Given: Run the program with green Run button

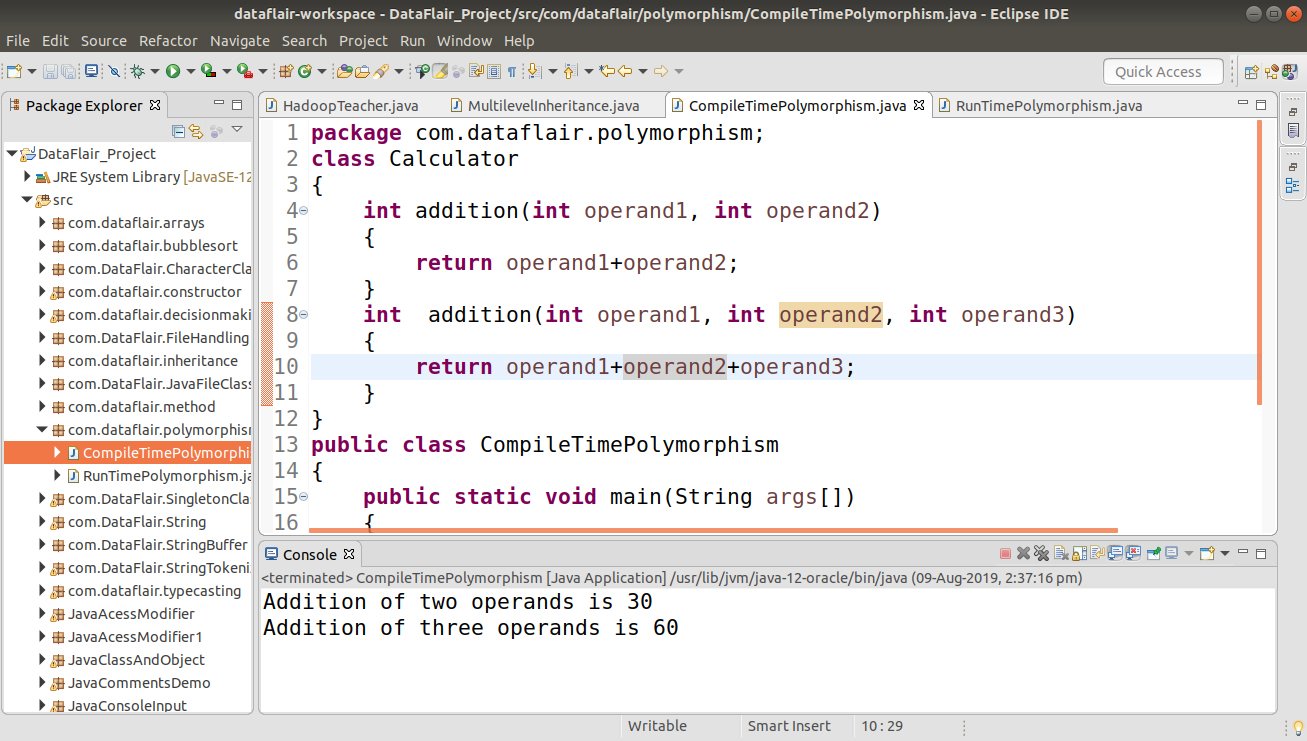Looking at the screenshot, I should coord(172,71).
